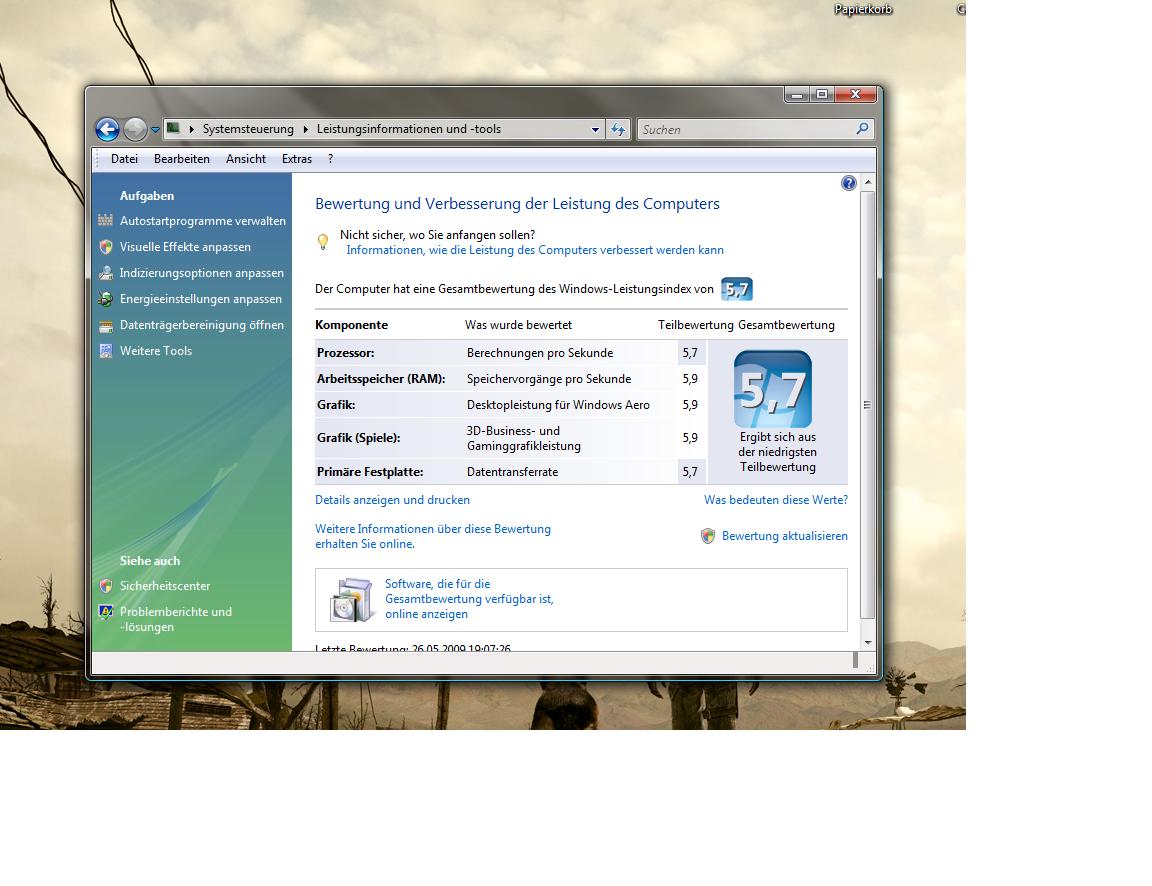1152x886 pixels.
Task: Click the shield icon beside Bewertung aktualisieren
Action: coord(708,536)
